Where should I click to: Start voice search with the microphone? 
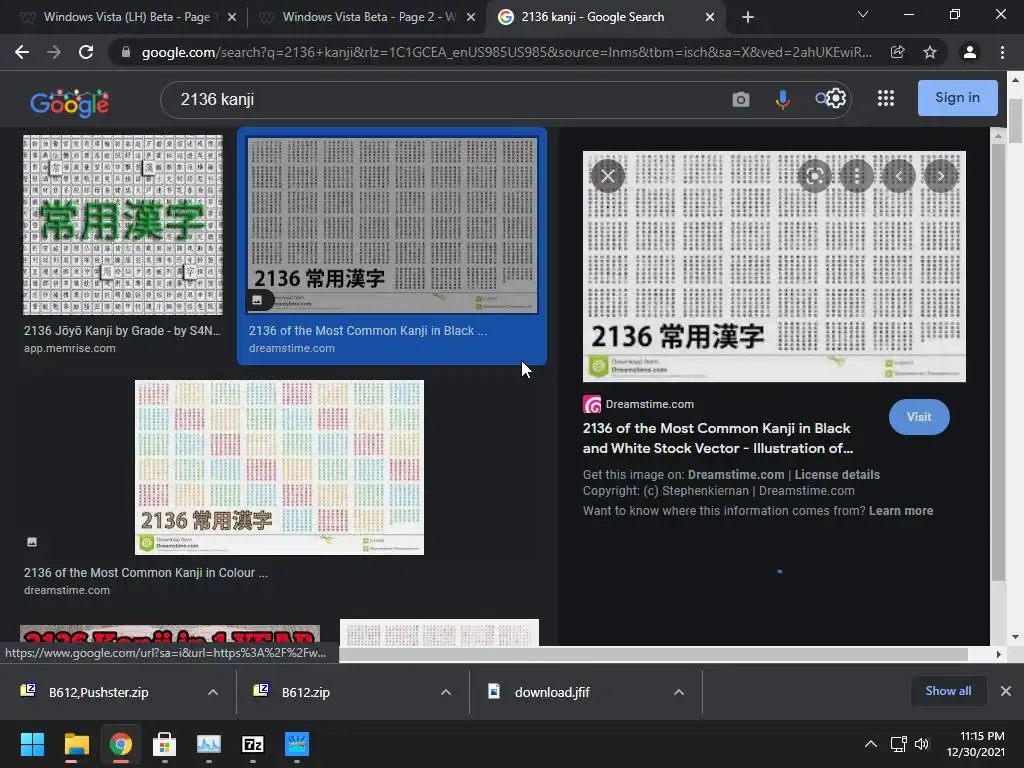point(782,99)
